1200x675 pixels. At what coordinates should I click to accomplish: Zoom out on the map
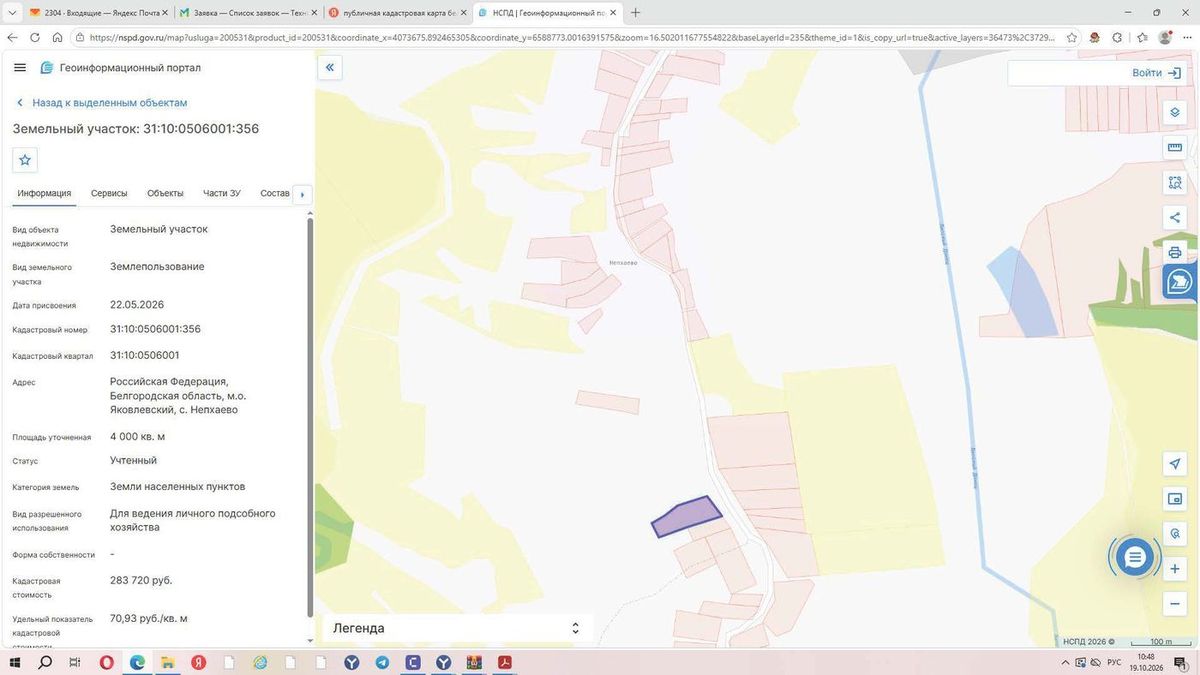(1175, 604)
